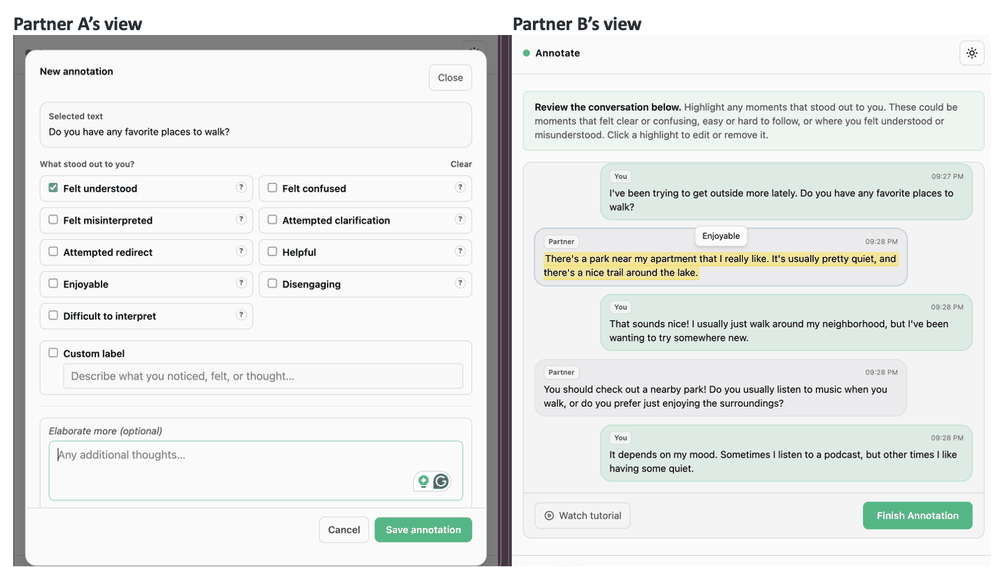The height and width of the screenshot is (567, 1000).
Task: Click partner message about checking nearby park
Action: point(721,388)
